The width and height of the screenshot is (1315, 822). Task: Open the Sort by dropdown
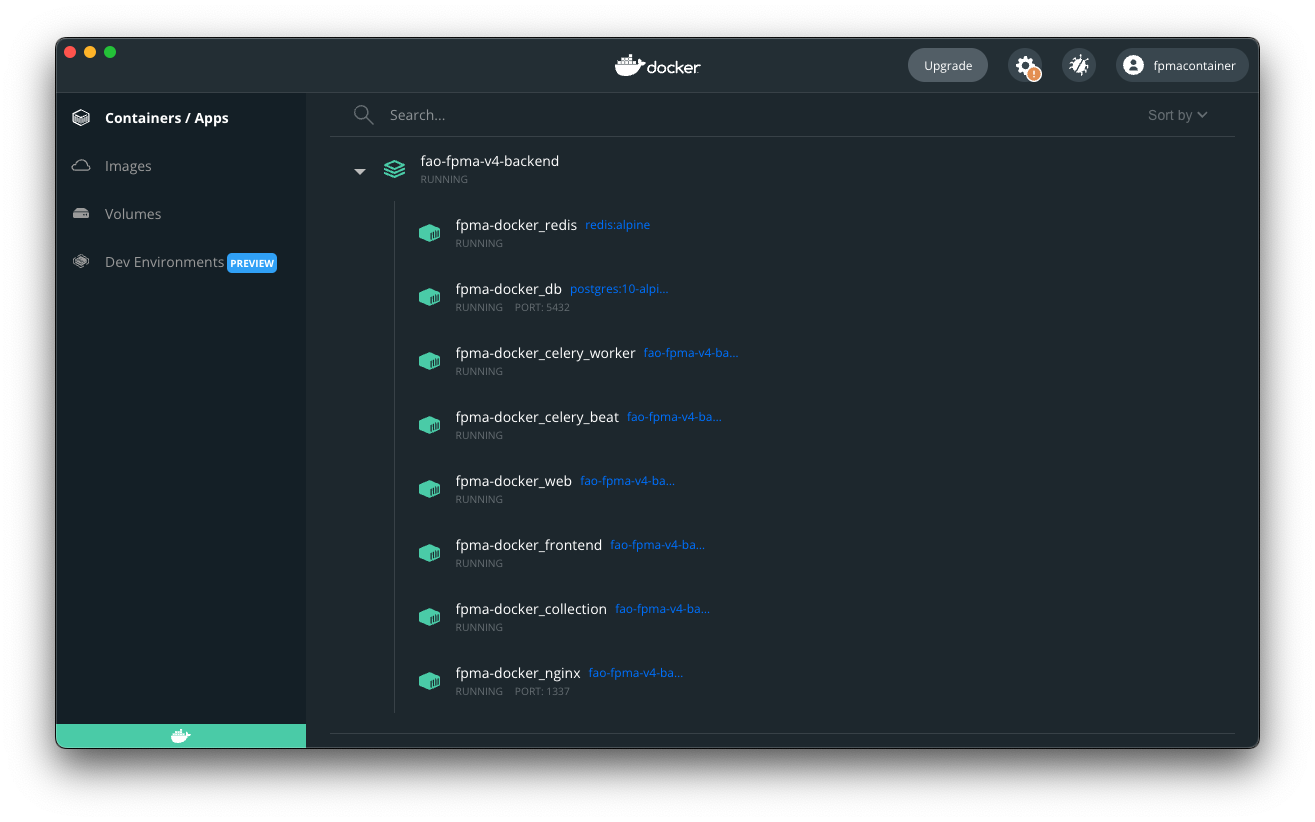click(1178, 115)
